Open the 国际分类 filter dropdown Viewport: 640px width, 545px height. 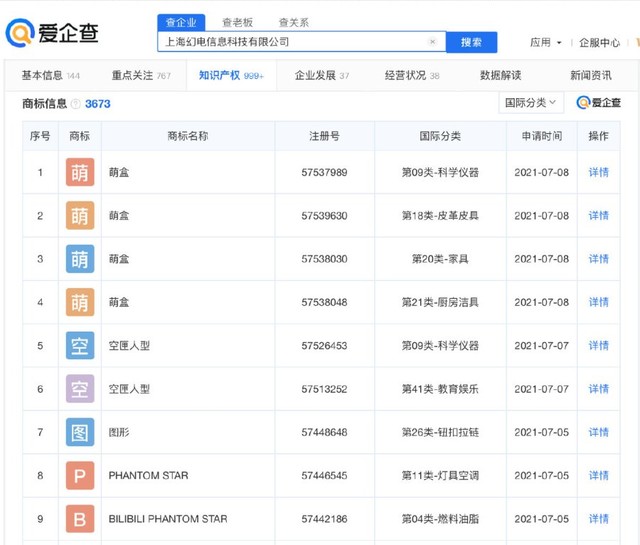(x=531, y=102)
